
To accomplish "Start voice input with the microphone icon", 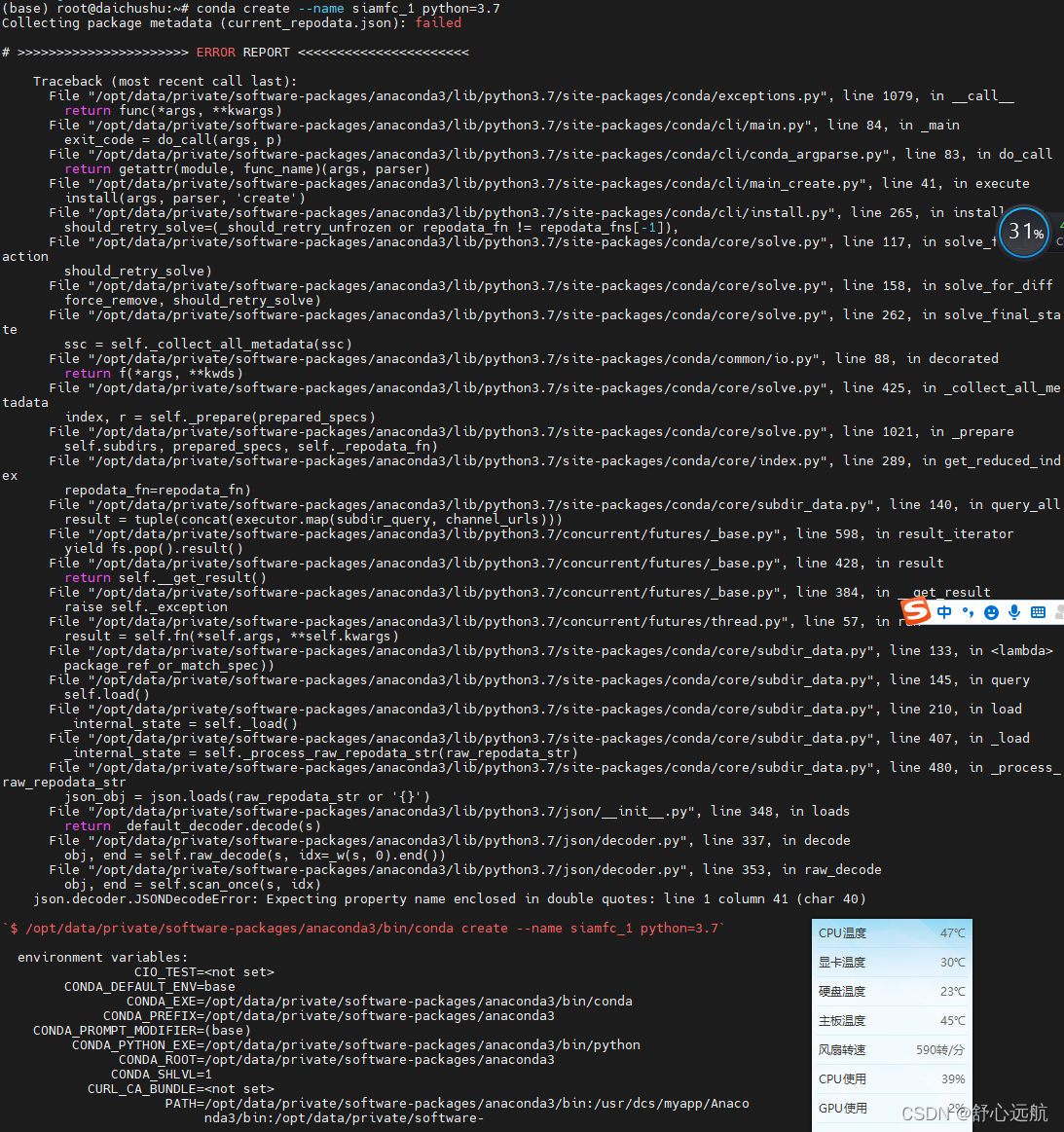I will [x=1014, y=612].
